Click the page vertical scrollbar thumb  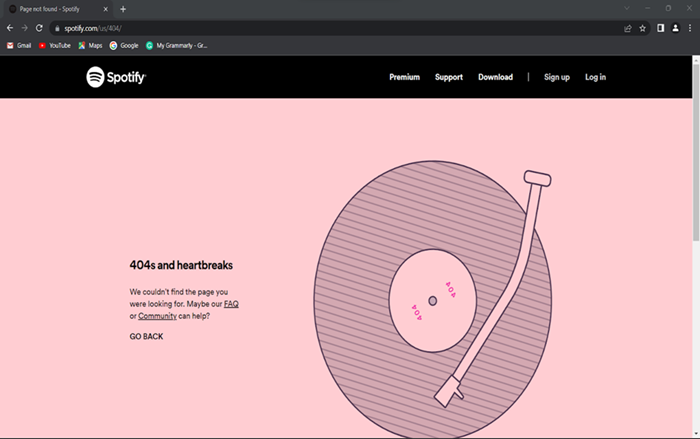click(696, 152)
